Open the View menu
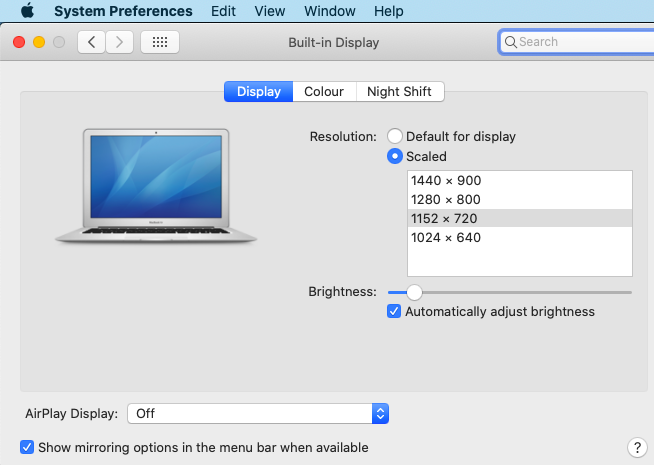 [x=269, y=11]
